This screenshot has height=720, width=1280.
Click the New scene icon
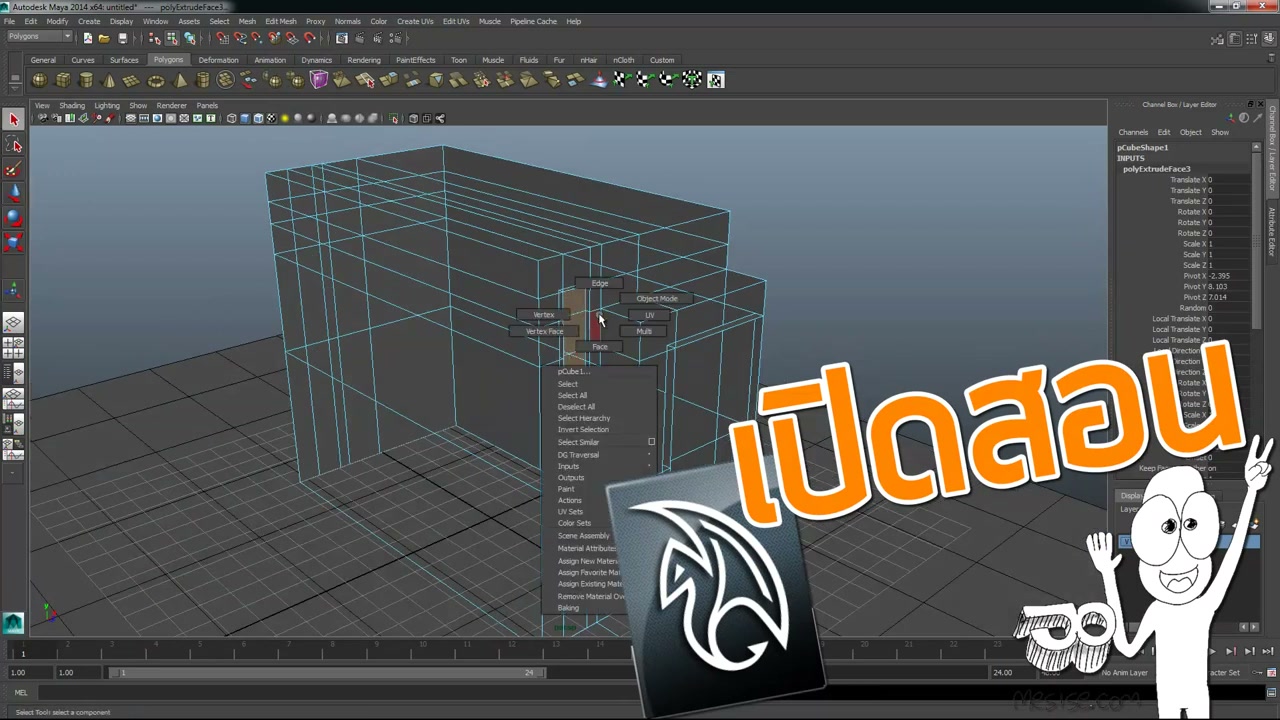coord(88,38)
